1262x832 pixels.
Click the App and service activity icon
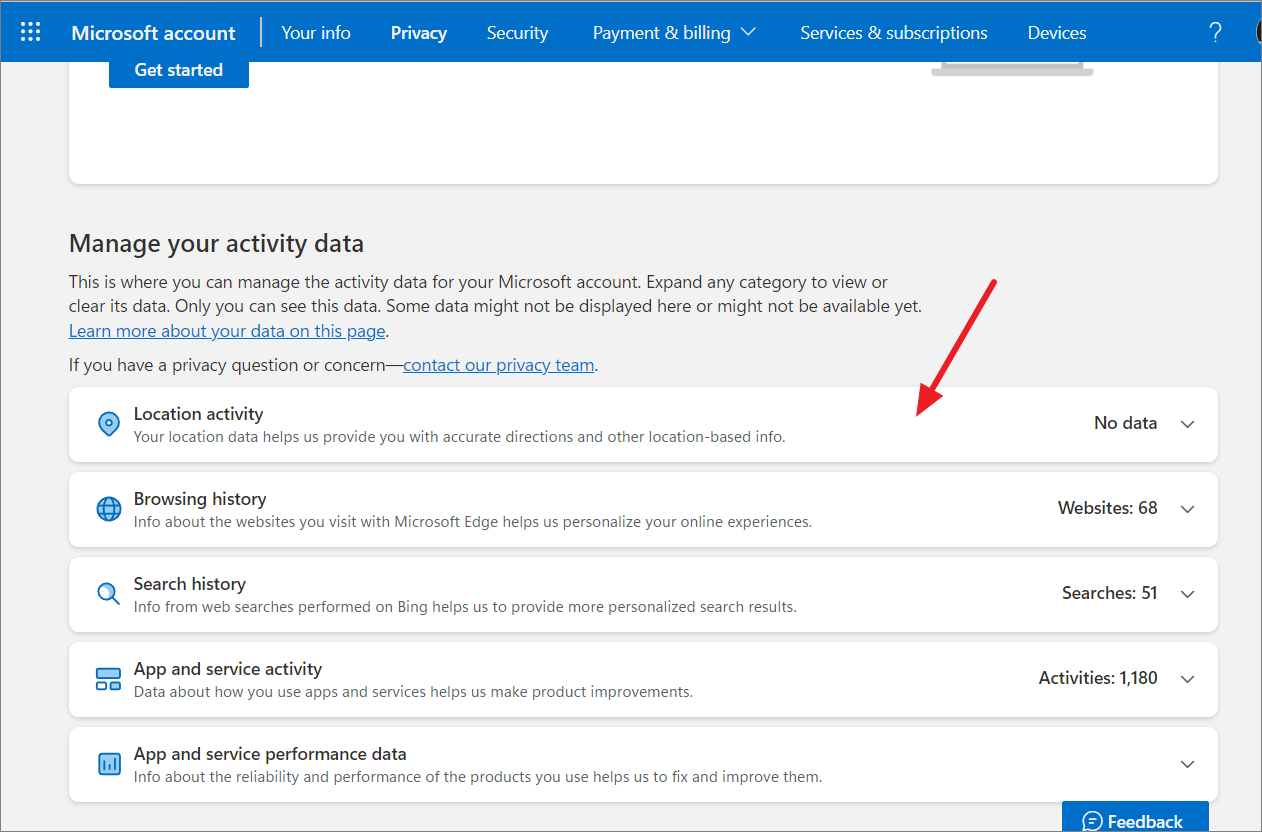click(x=108, y=679)
